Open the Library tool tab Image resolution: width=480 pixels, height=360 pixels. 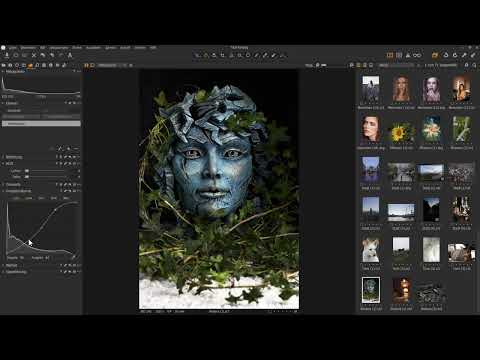tap(4, 65)
